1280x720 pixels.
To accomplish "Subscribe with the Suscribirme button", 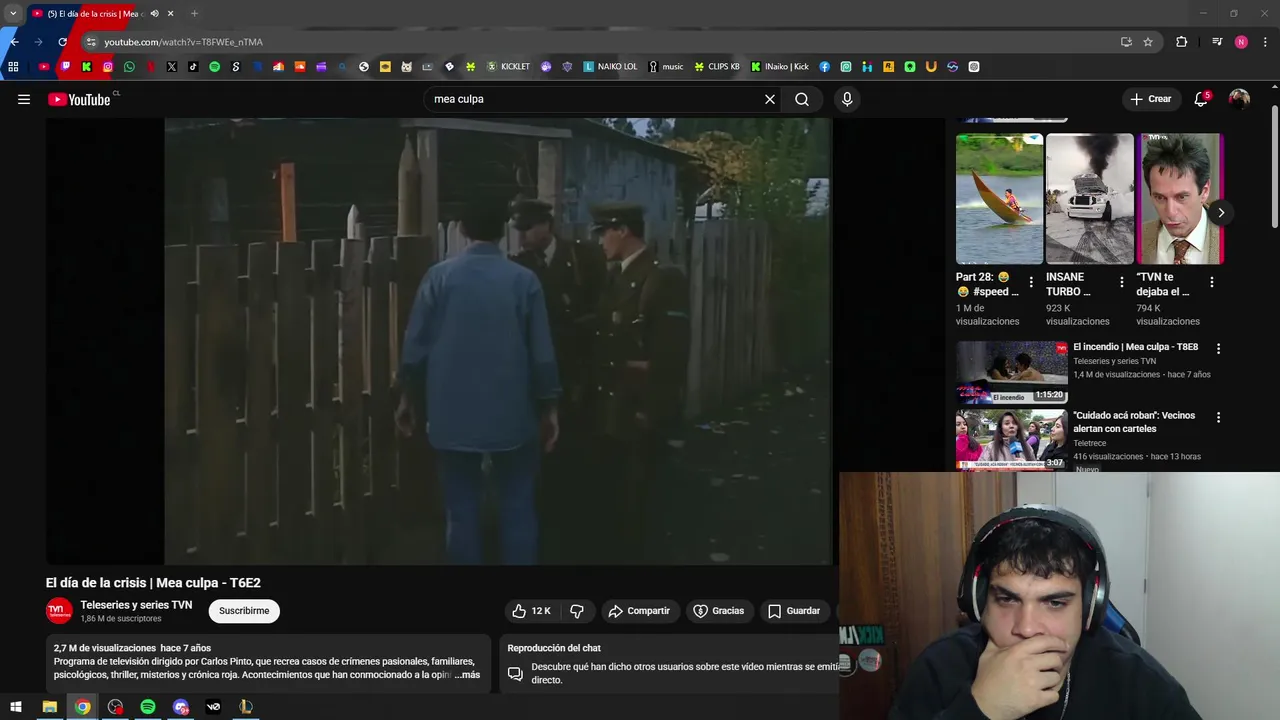I will [x=244, y=611].
